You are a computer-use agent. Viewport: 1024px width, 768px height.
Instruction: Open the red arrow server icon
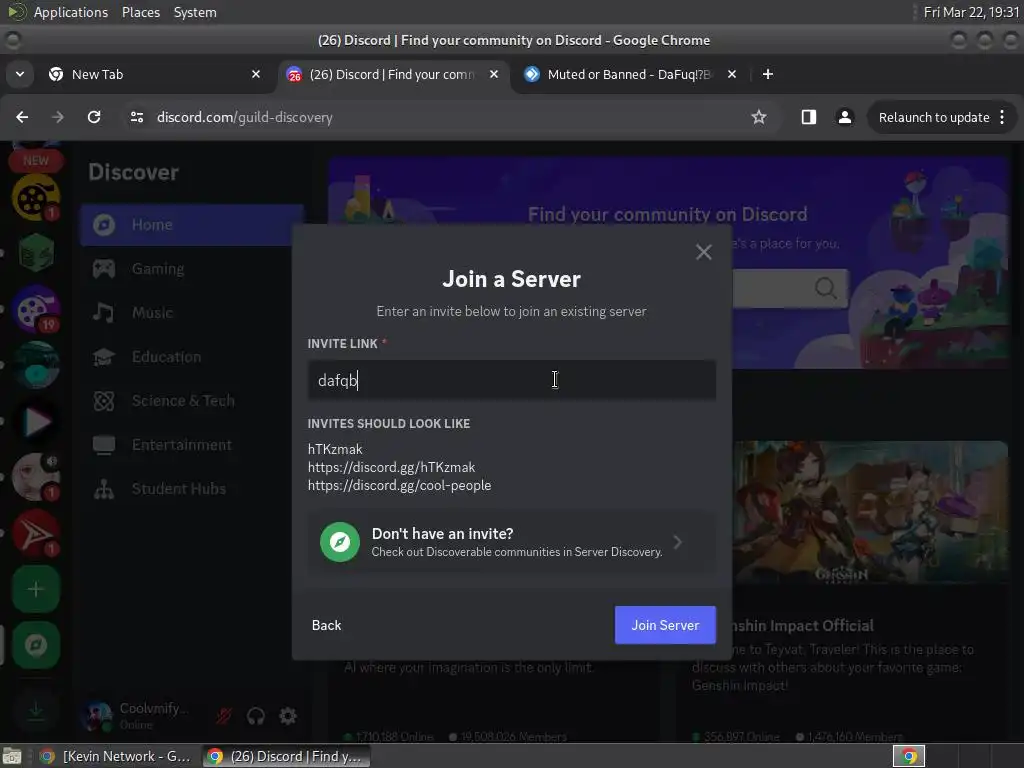(36, 533)
